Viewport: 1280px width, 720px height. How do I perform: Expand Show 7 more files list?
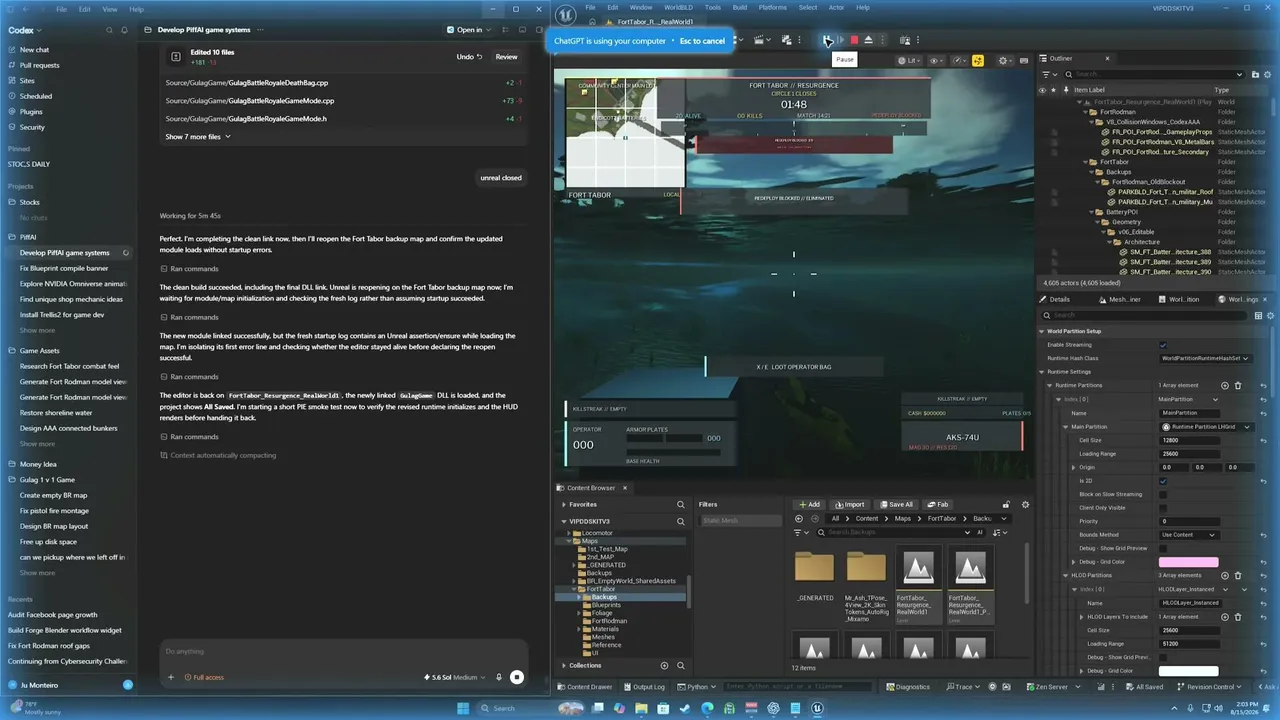click(x=198, y=136)
